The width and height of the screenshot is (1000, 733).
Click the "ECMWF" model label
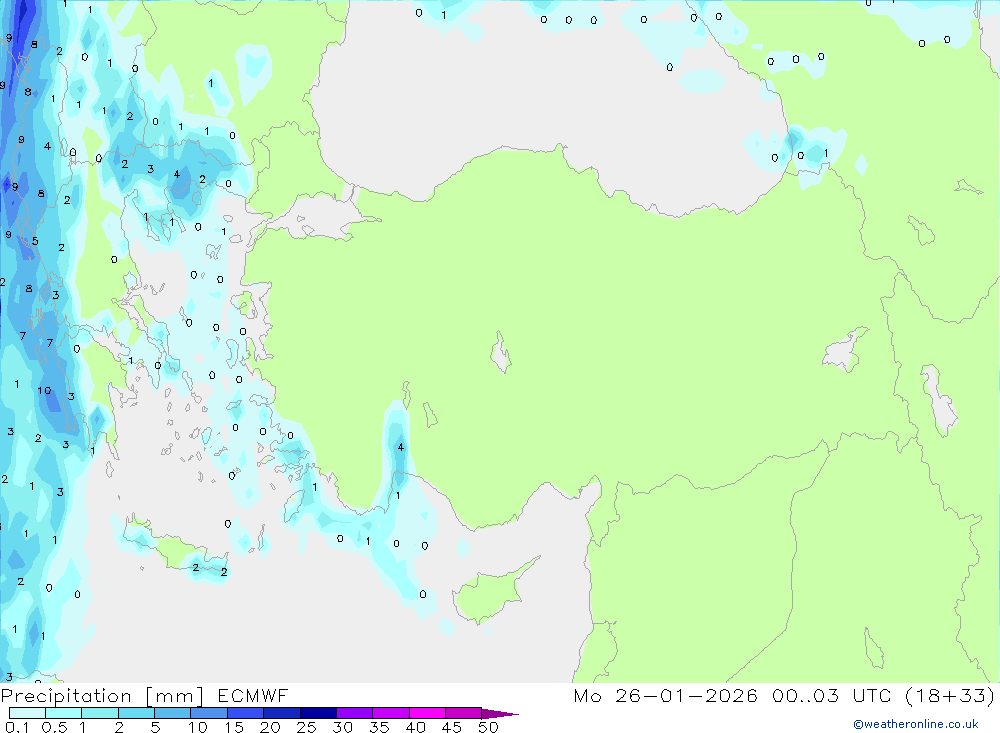(x=253, y=696)
